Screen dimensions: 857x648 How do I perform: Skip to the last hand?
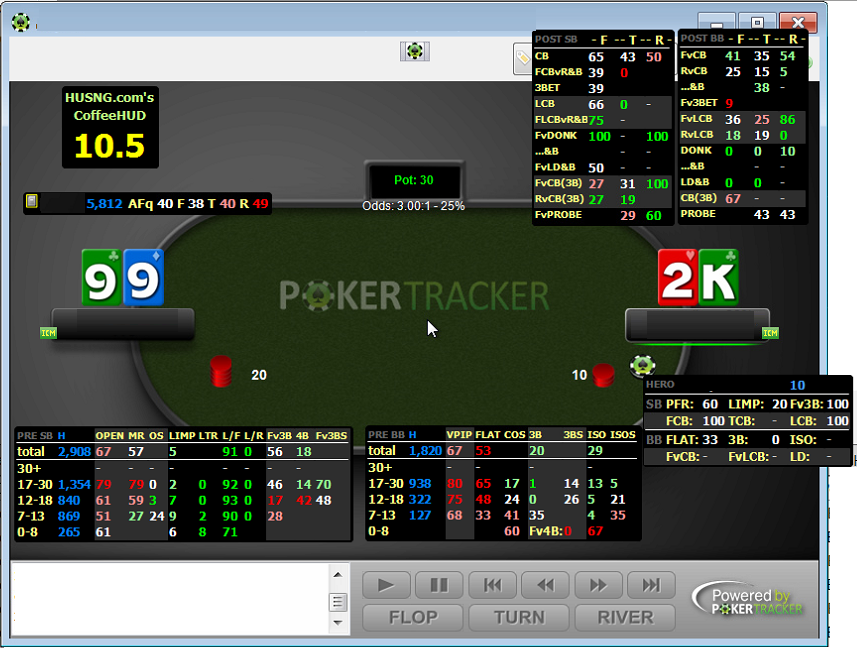651,585
